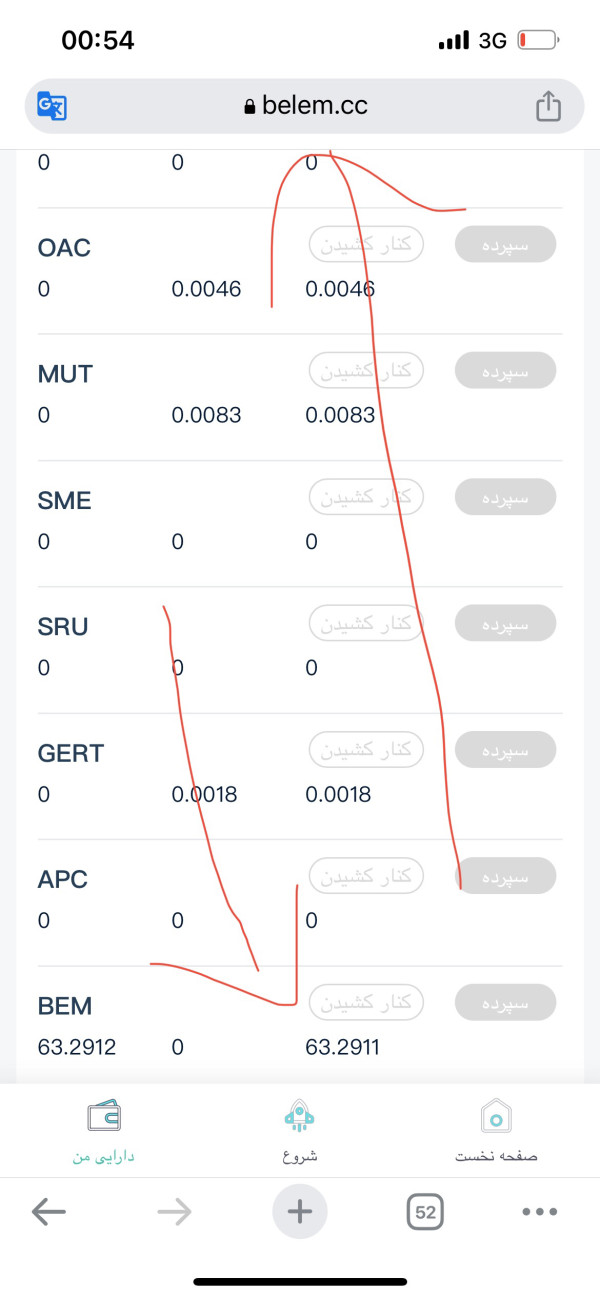
Task: Tap the forward arrow in browser toolbar
Action: tap(174, 1212)
